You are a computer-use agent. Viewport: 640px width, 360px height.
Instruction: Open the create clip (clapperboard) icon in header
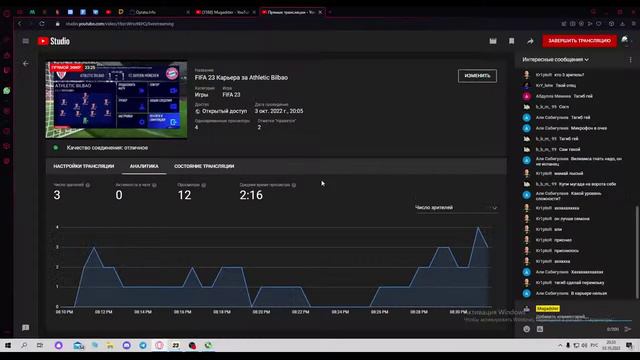(493, 41)
